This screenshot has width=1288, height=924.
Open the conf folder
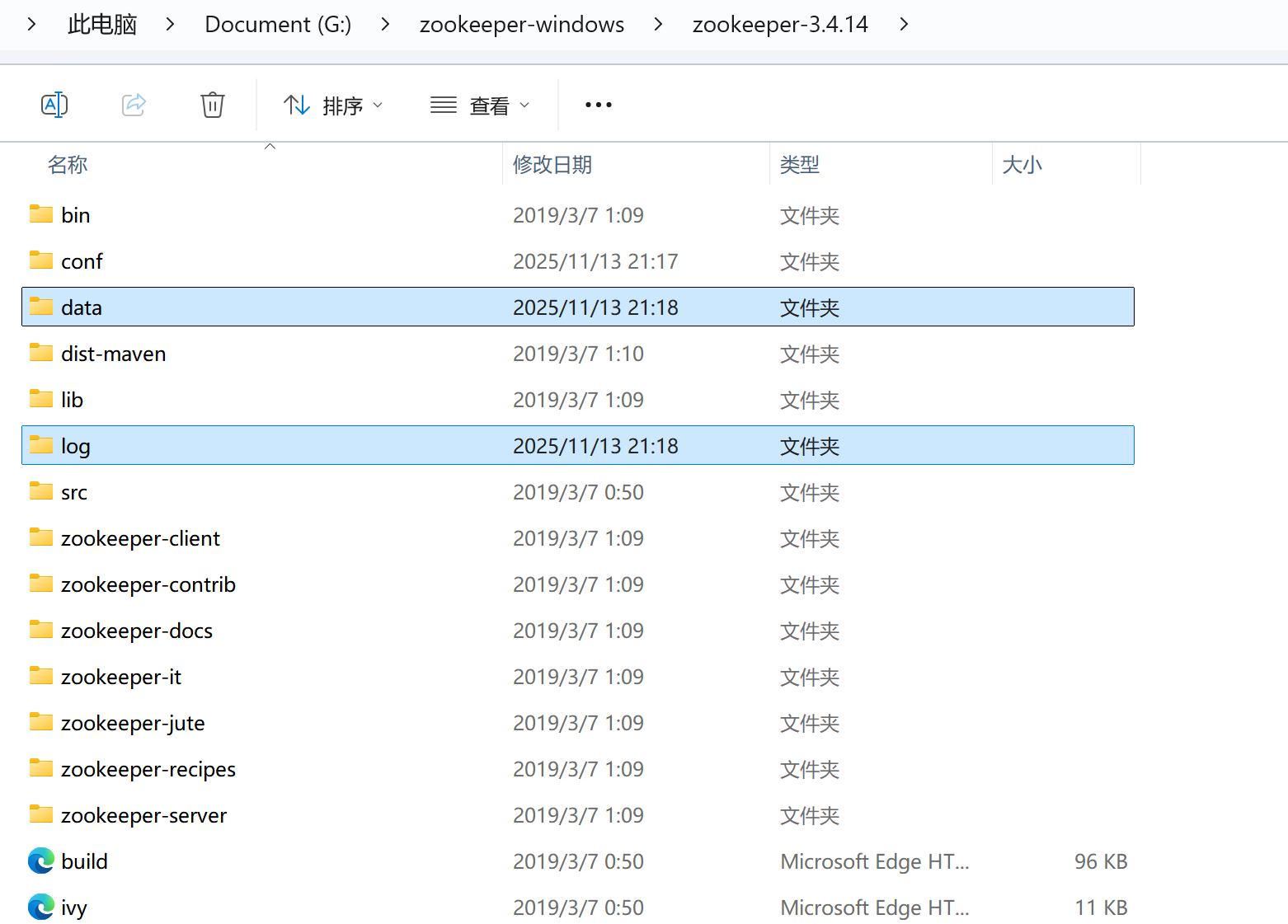82,260
